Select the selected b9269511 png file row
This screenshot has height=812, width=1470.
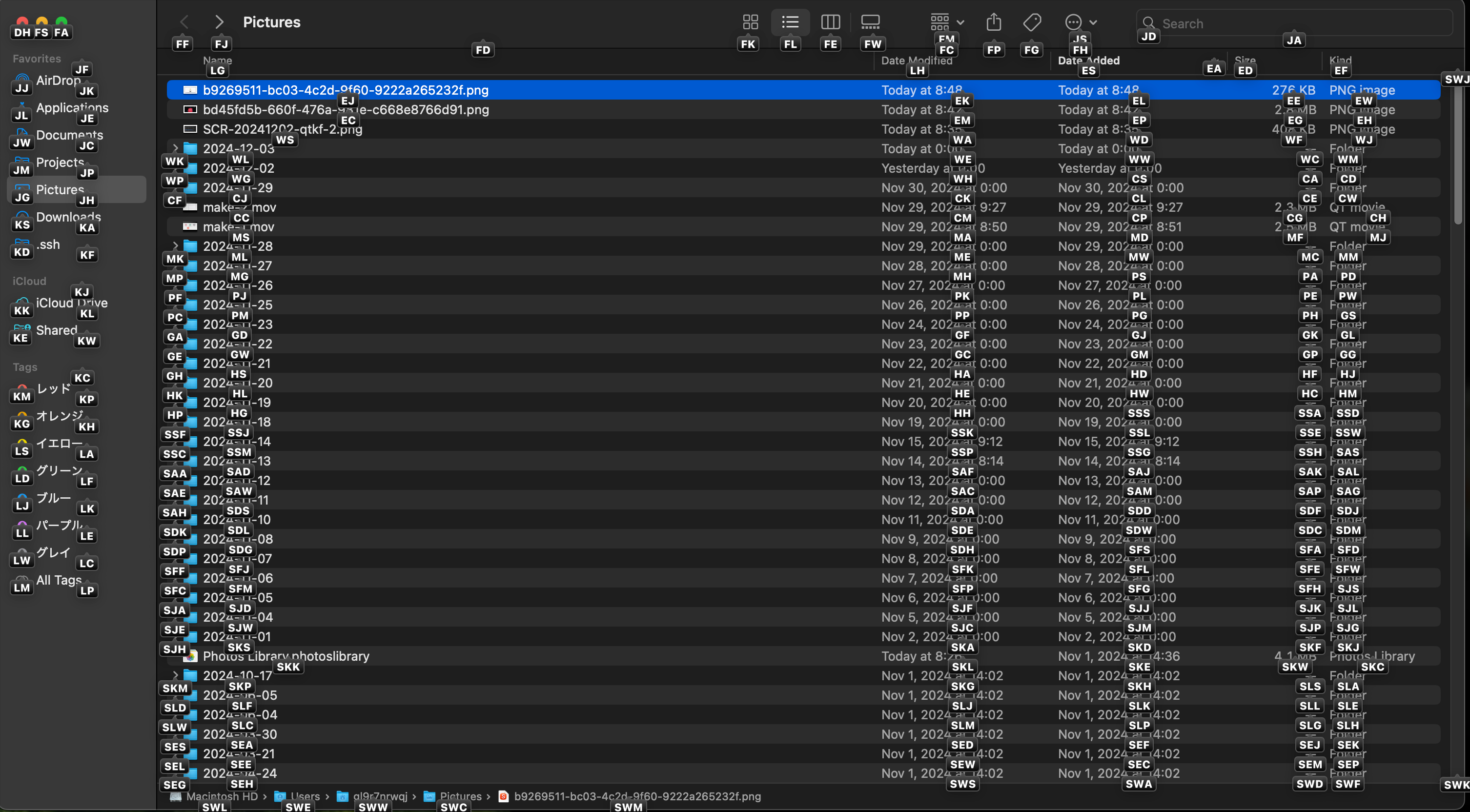803,90
